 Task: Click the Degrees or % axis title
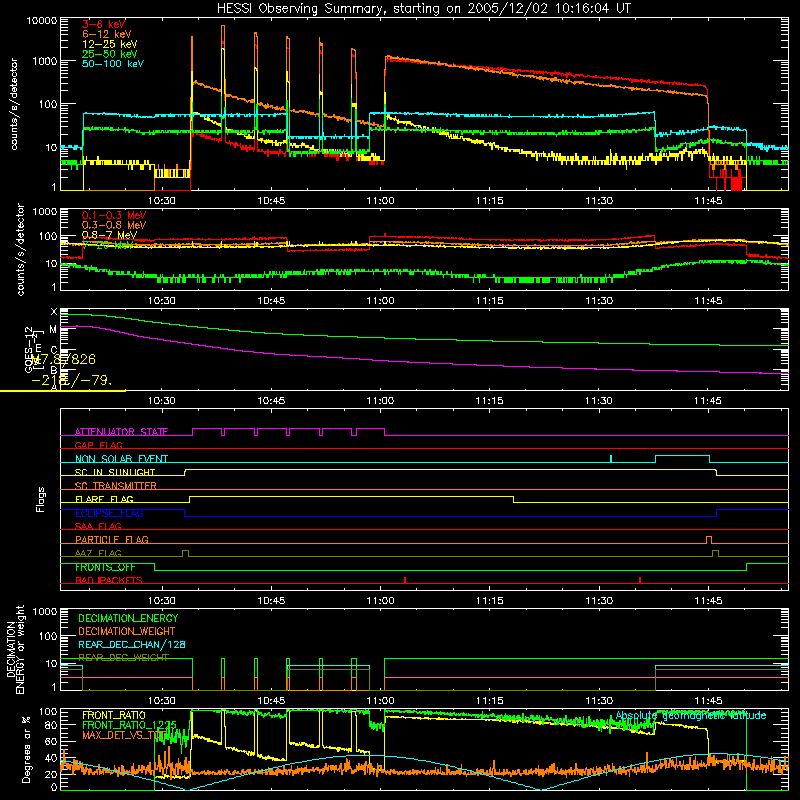(26, 749)
